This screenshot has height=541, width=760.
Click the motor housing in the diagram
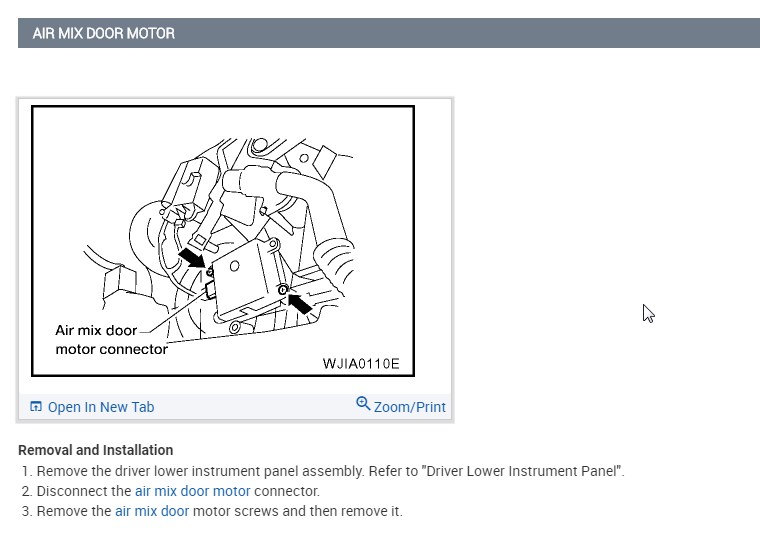[247, 280]
